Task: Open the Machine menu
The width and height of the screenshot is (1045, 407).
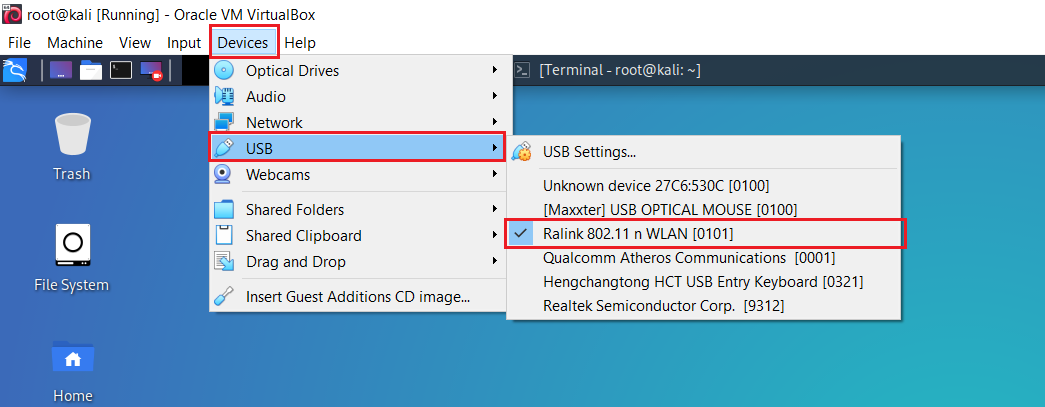Action: (75, 43)
